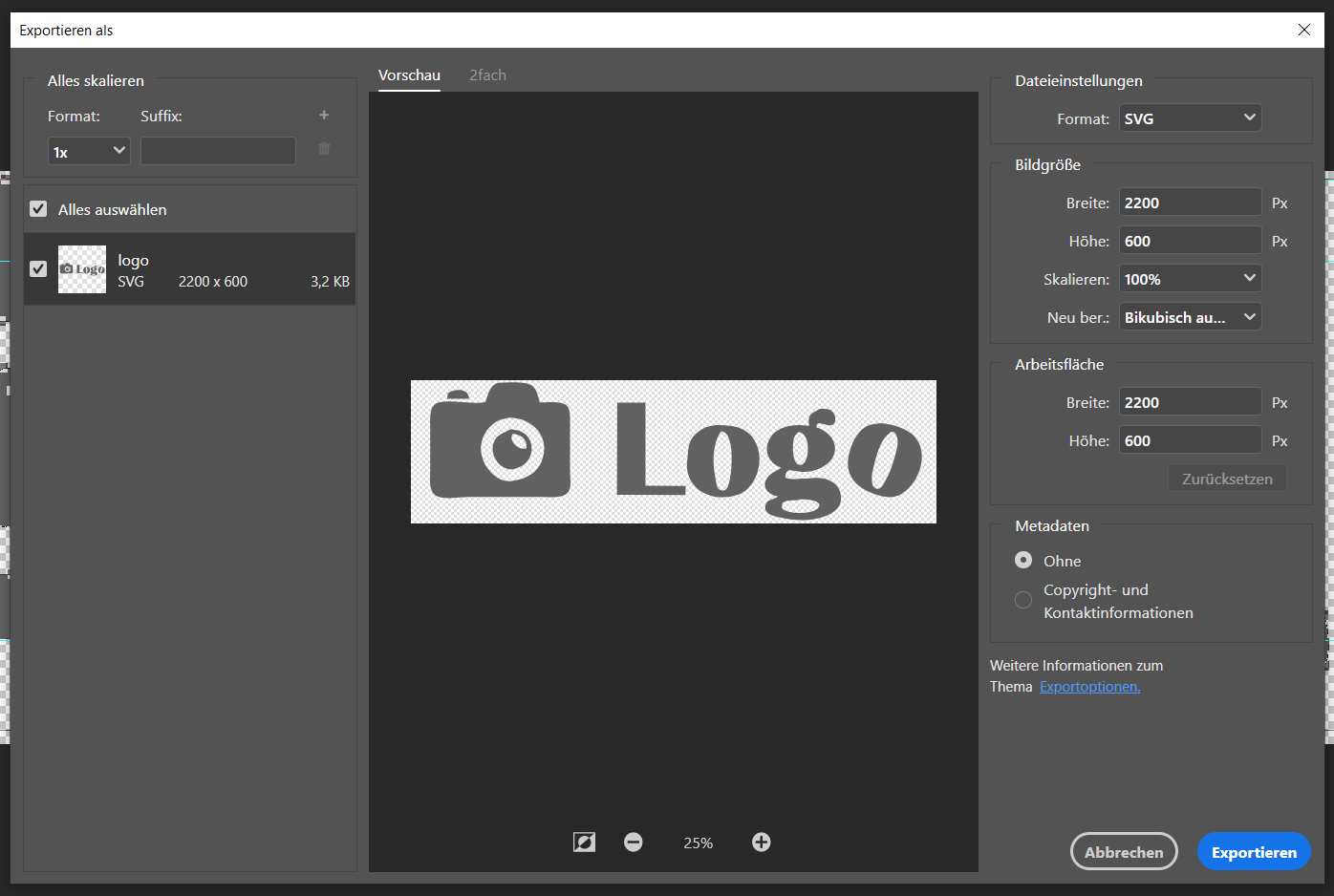Viewport: 1334px width, 896px height.
Task: Zoom in on the preview with plus icon
Action: tap(761, 842)
